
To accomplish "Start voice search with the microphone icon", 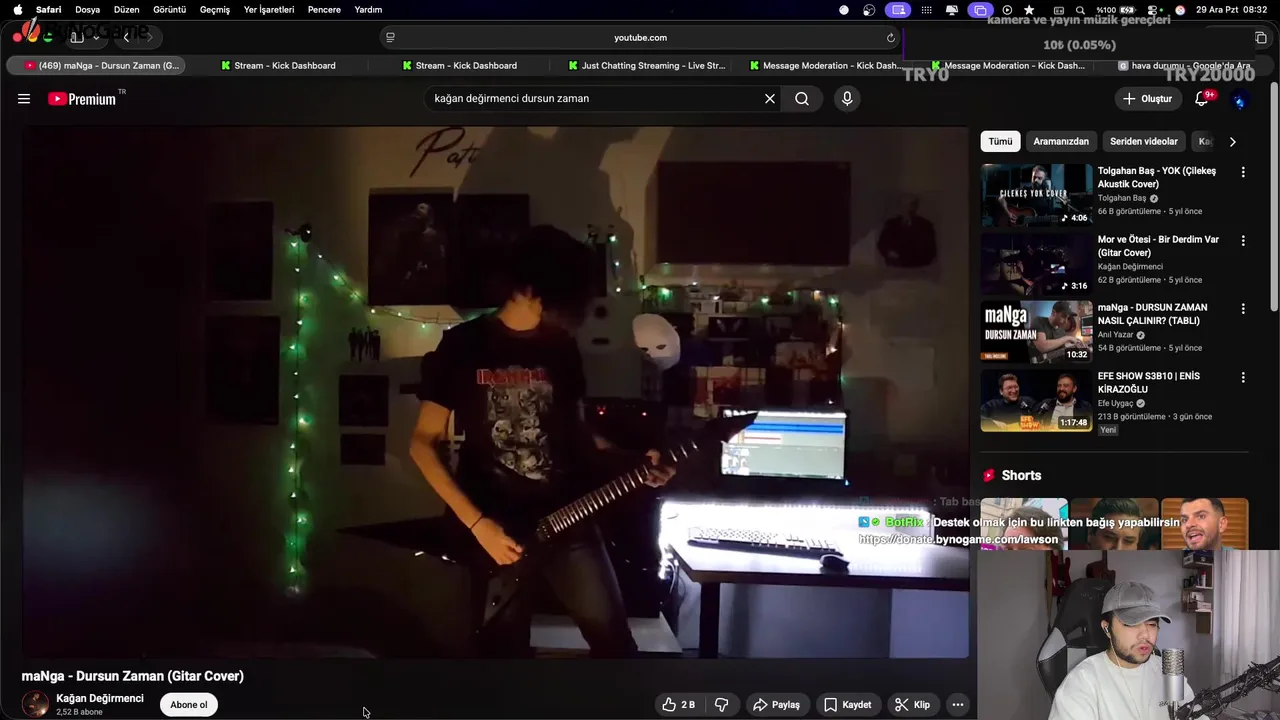I will click(x=847, y=99).
